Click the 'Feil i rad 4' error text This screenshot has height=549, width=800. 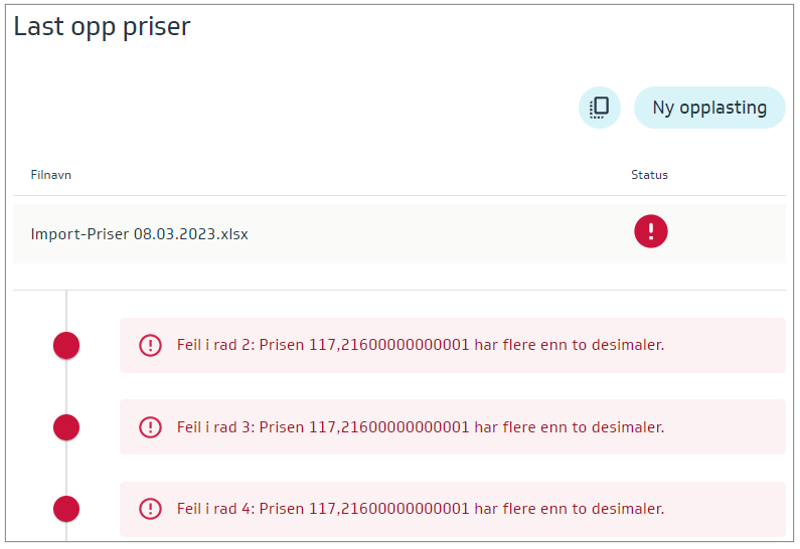coord(215,508)
